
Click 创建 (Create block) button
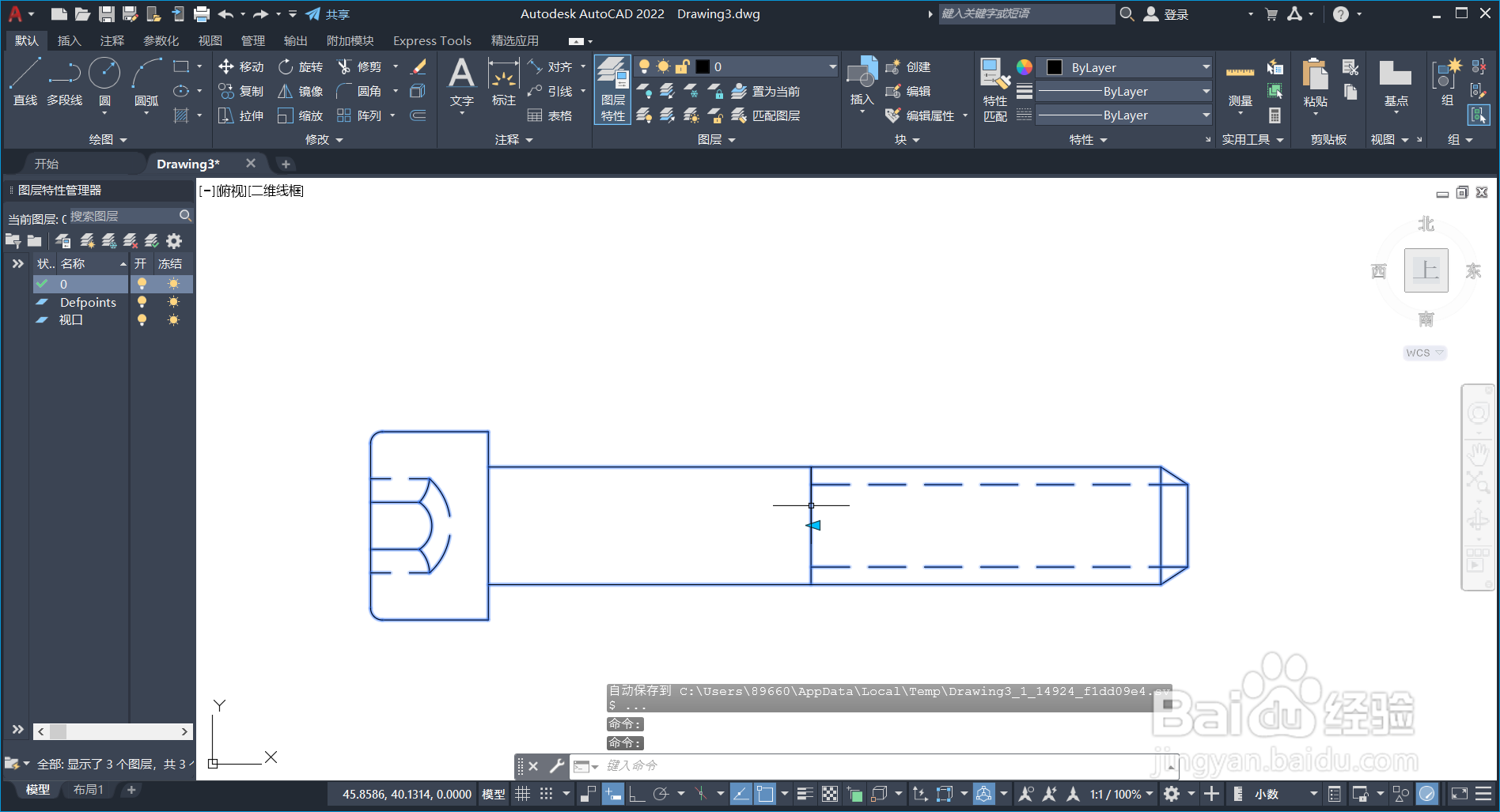[x=908, y=67]
